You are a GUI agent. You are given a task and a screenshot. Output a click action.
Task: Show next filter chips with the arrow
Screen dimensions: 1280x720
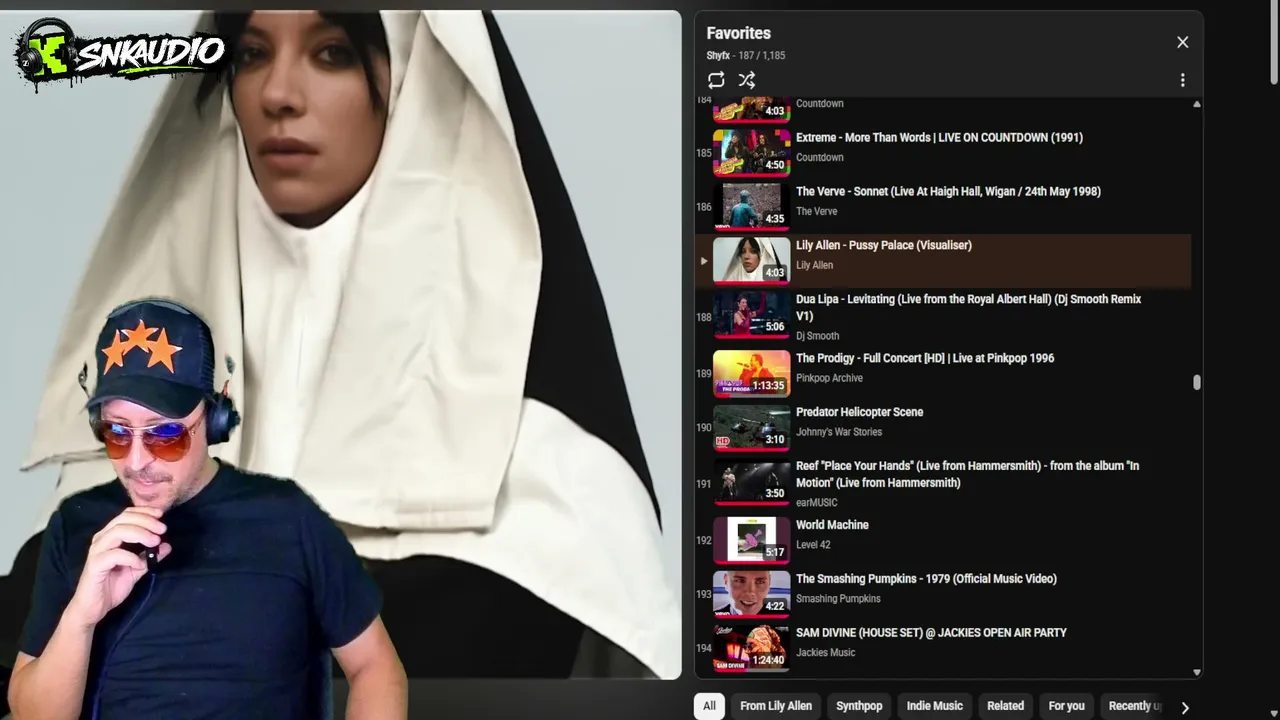(x=1185, y=707)
